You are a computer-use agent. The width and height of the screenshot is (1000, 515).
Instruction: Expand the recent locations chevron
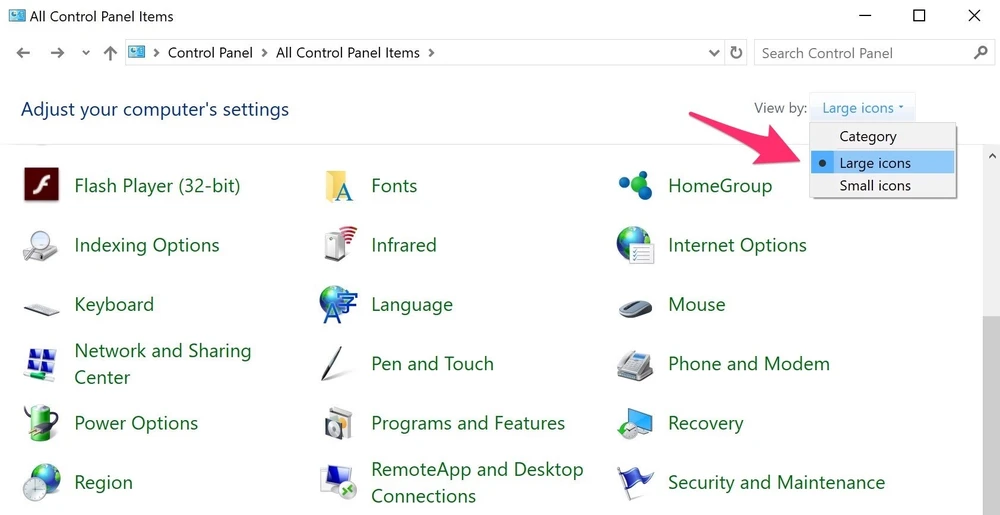[x=86, y=53]
